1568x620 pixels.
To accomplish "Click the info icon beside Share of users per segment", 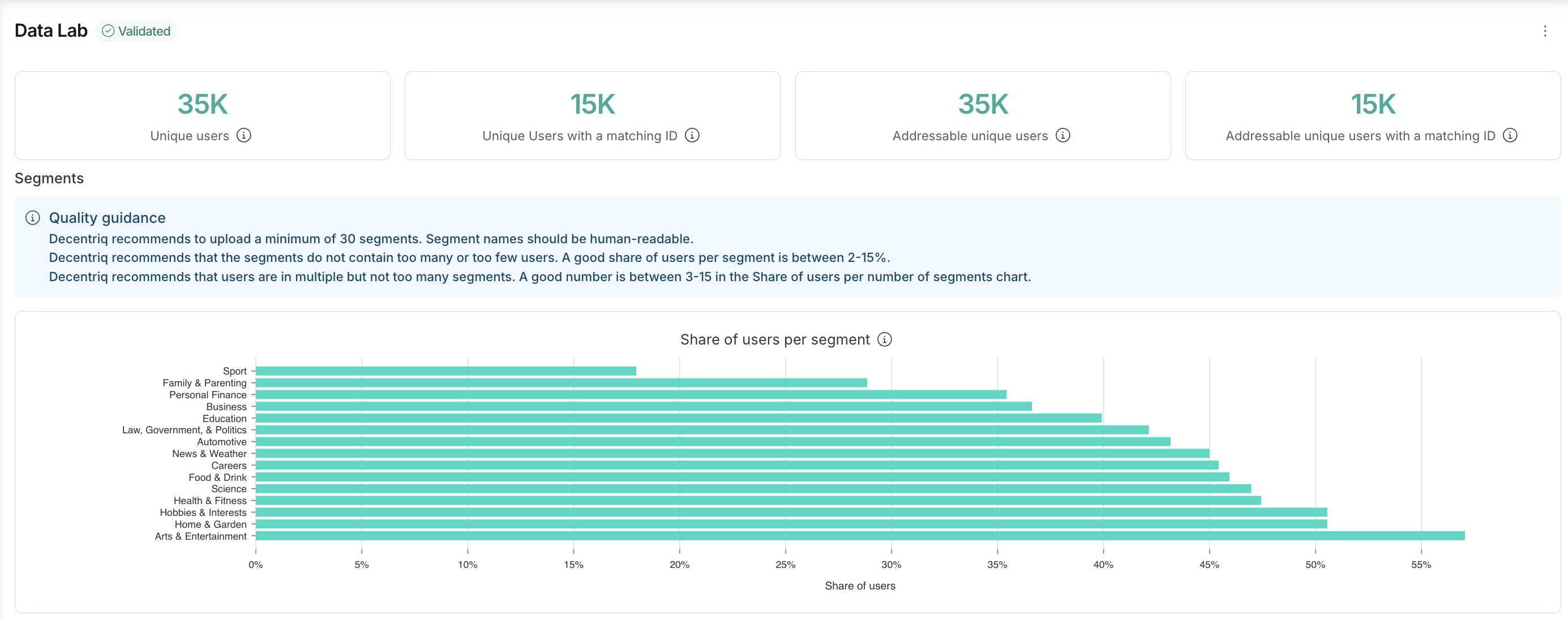I will pos(885,339).
